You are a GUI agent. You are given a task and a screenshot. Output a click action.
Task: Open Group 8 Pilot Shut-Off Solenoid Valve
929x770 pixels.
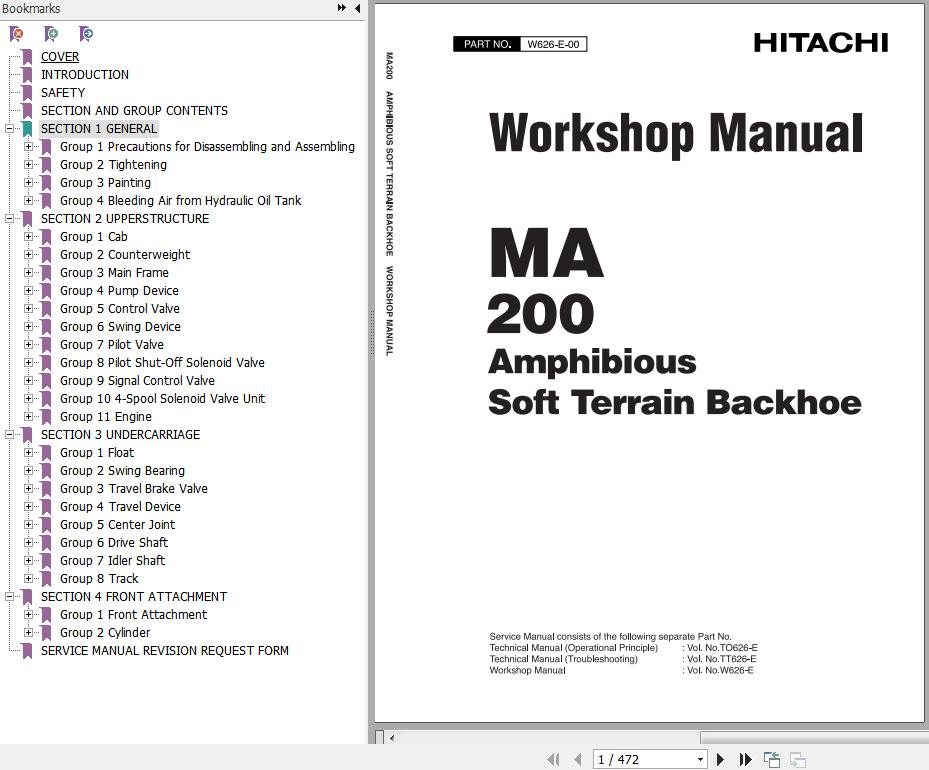click(162, 362)
